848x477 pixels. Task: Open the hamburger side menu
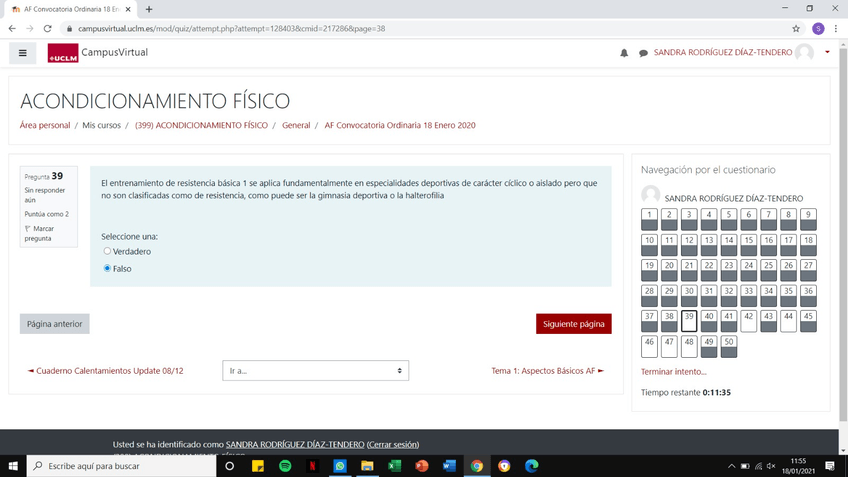point(23,53)
